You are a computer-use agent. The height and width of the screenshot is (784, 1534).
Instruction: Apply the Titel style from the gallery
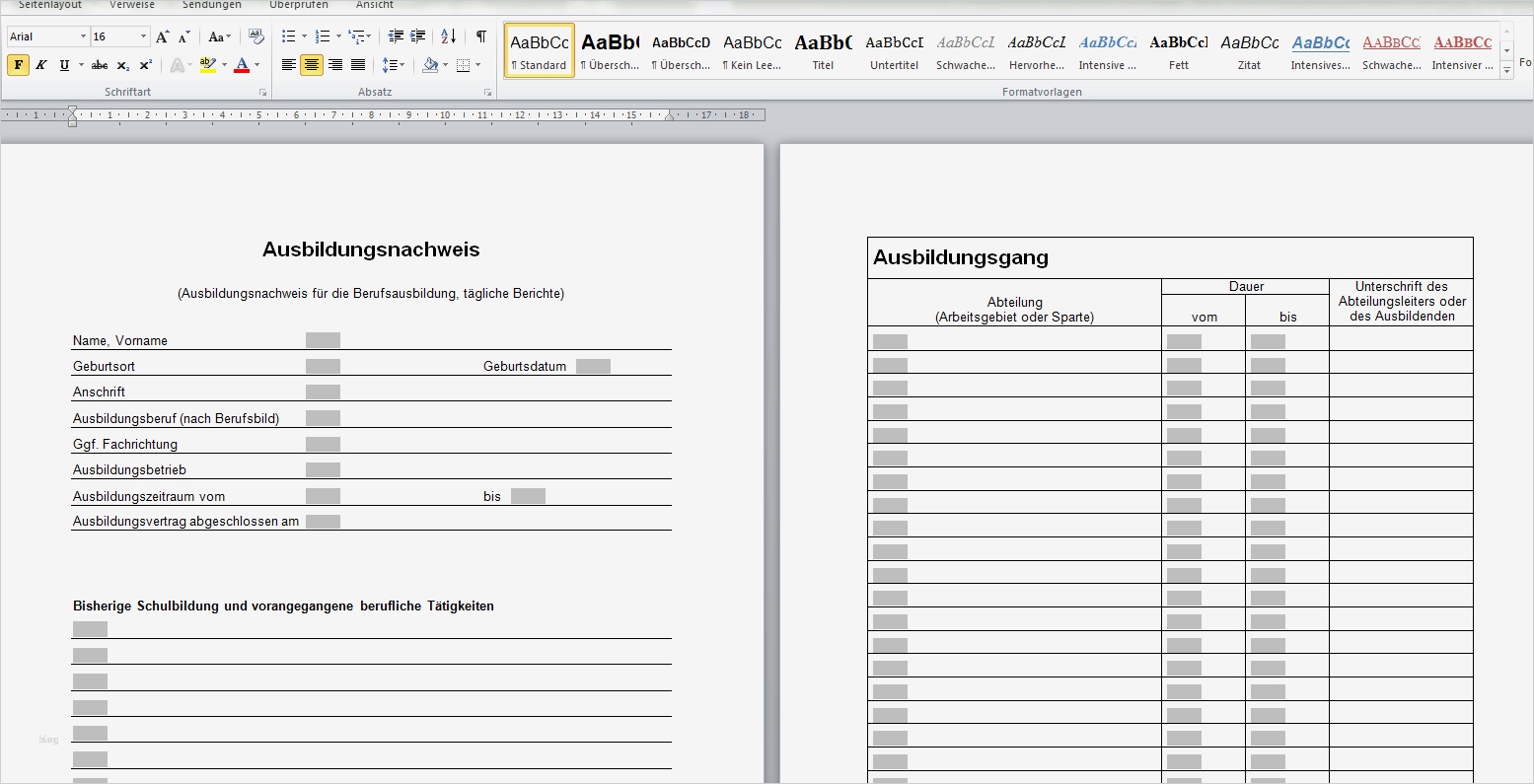tap(823, 49)
